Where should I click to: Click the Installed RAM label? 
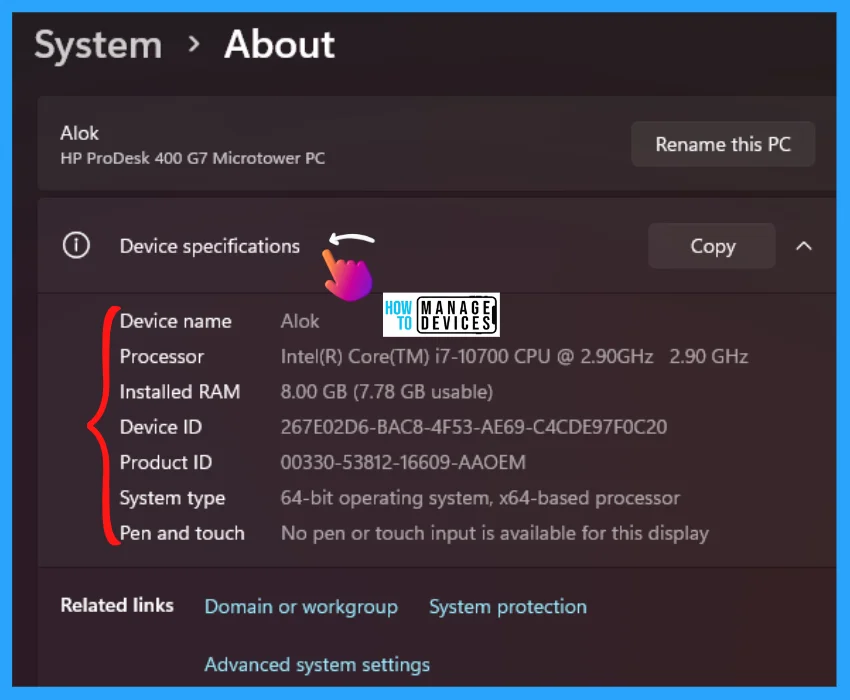pyautogui.click(x=179, y=391)
